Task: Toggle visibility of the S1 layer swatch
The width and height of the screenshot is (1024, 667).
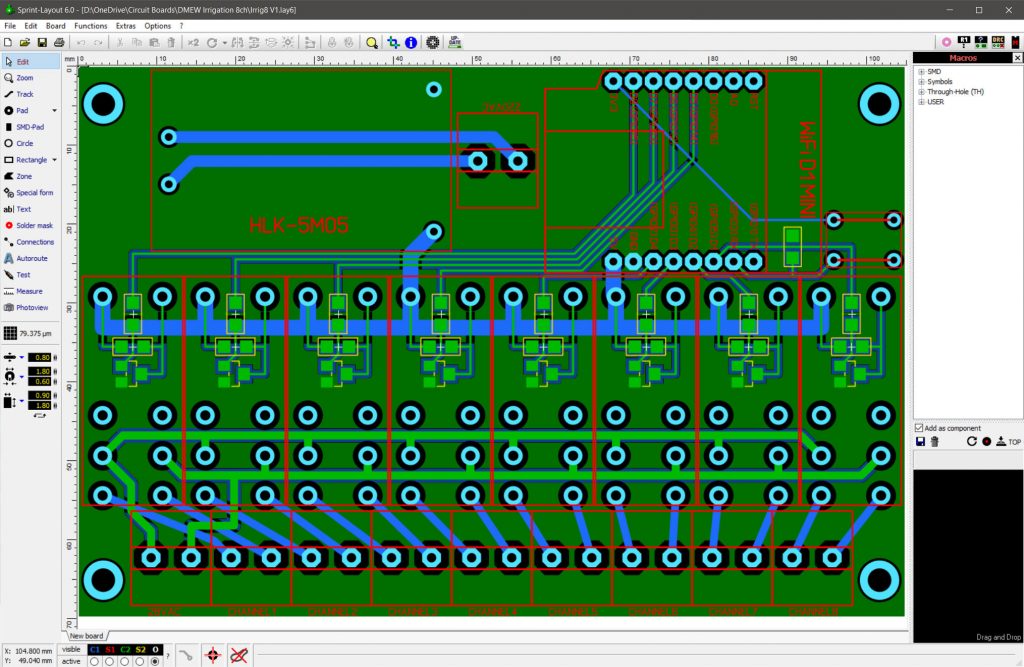Action: (110, 649)
